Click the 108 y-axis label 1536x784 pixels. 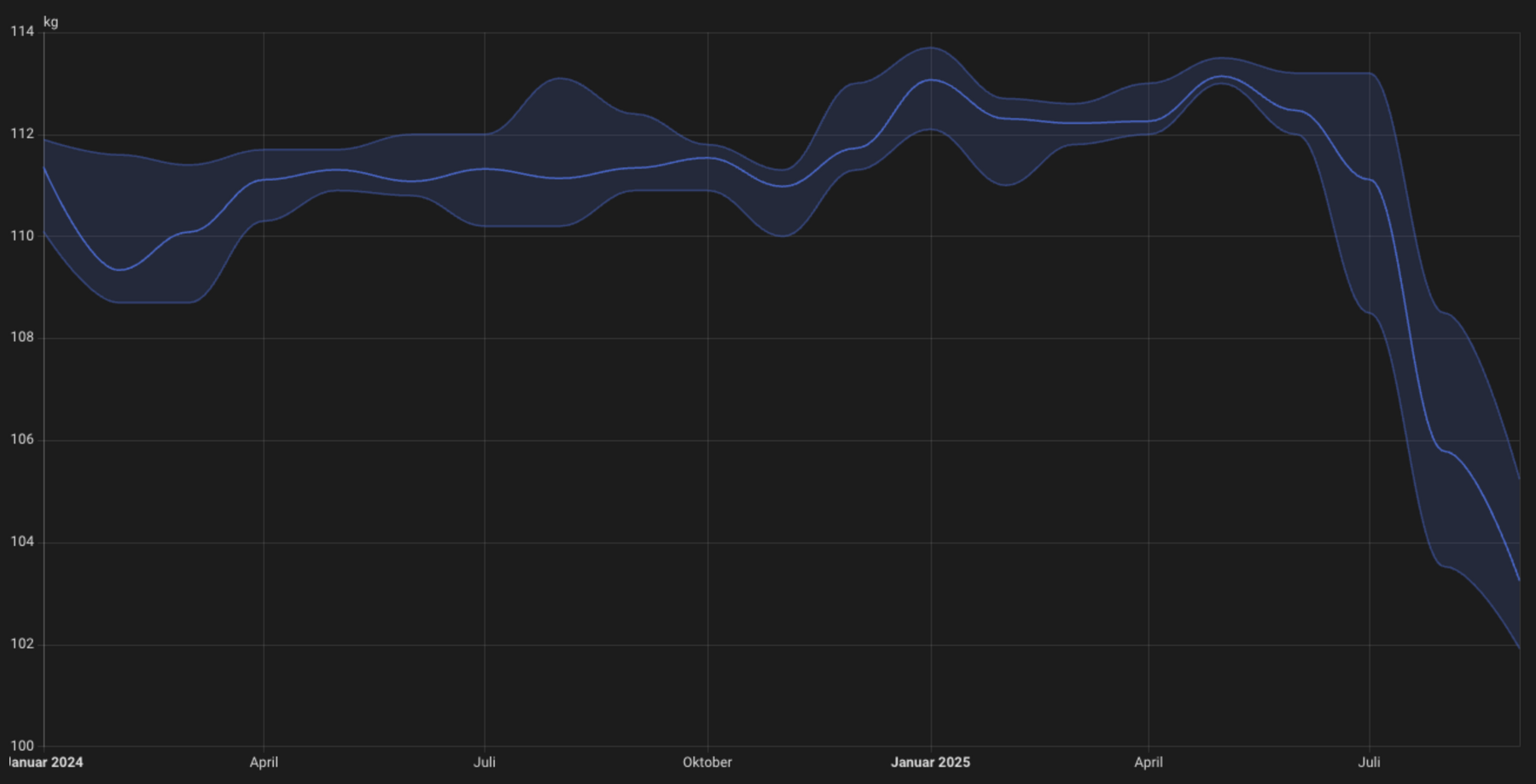coord(22,337)
